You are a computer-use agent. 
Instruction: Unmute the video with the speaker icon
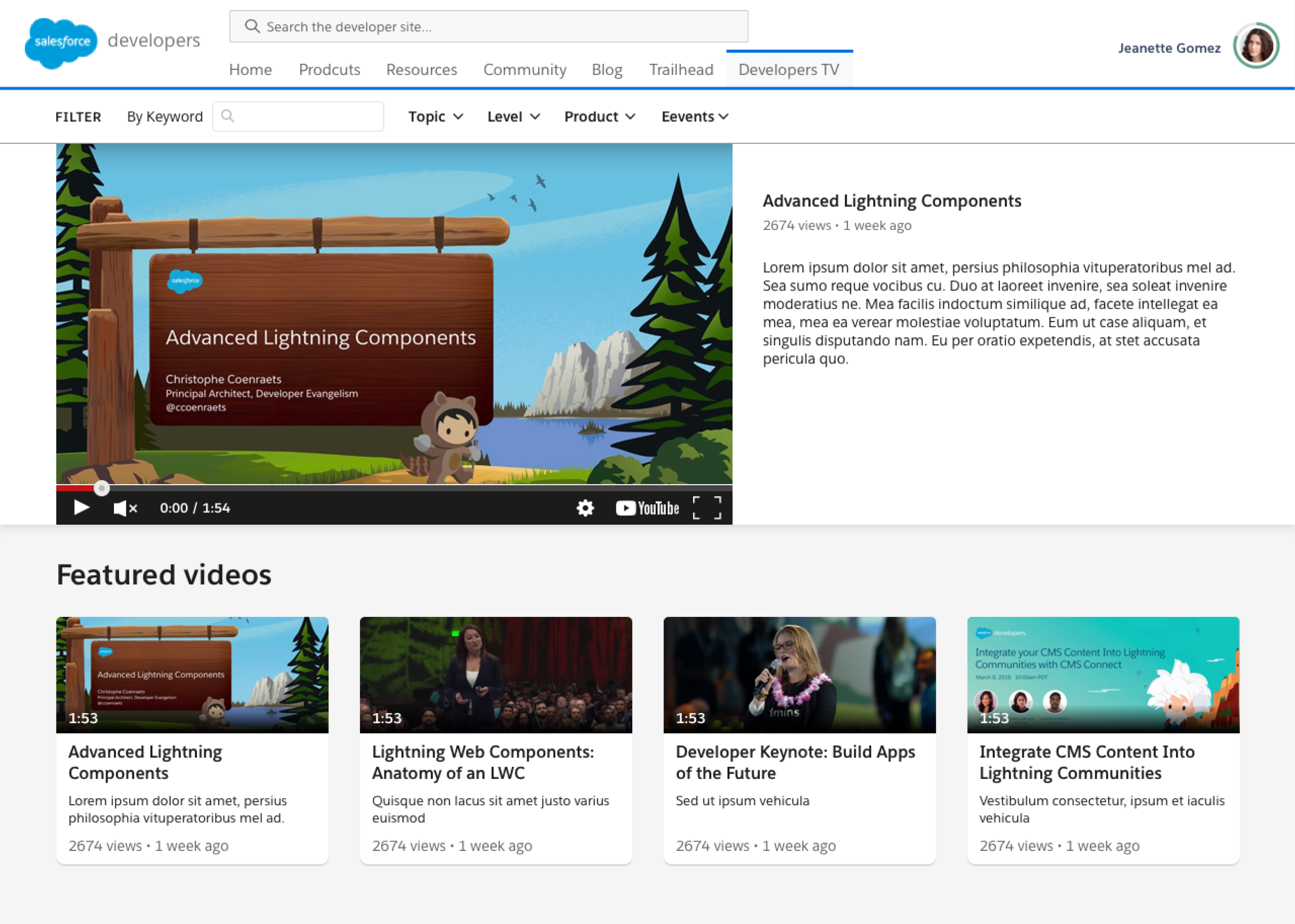point(125,508)
